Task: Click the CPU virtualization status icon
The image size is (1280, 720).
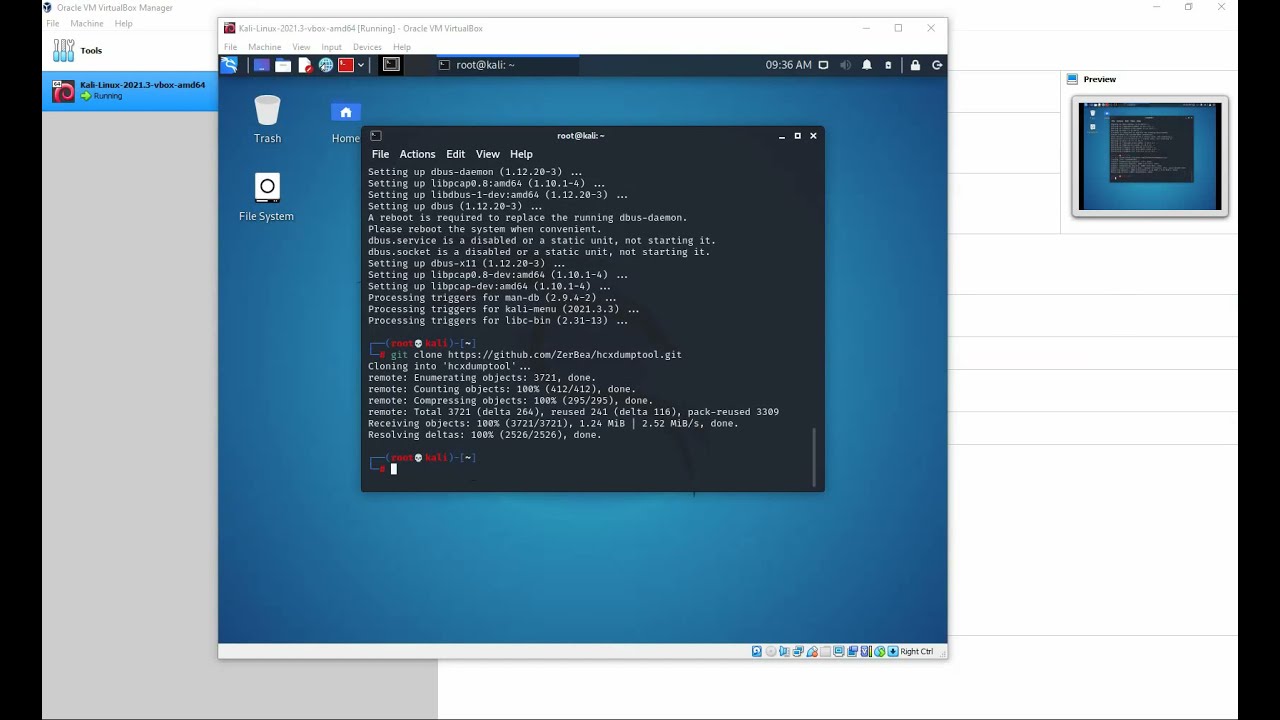Action: pos(866,651)
